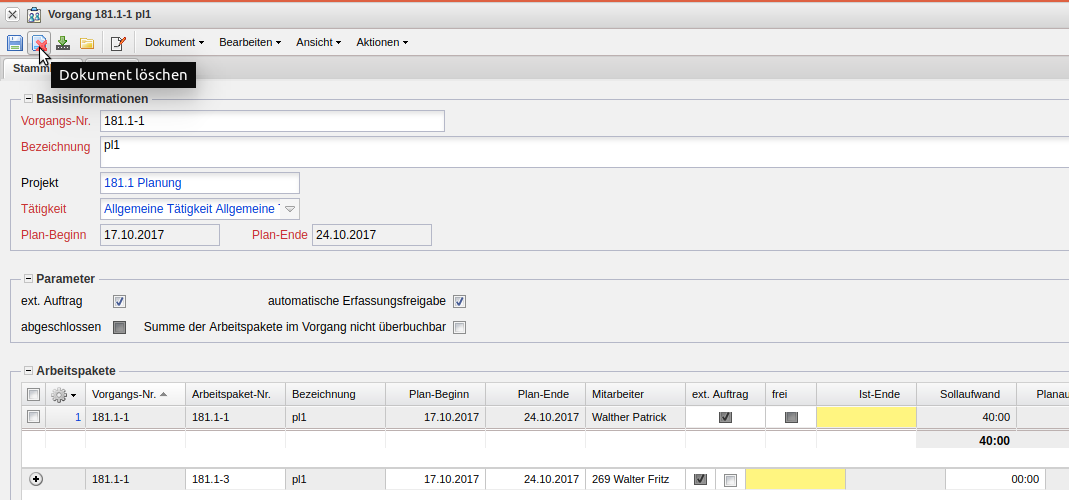1069x500 pixels.
Task: Open the gear settings in table header
Action: (63, 394)
